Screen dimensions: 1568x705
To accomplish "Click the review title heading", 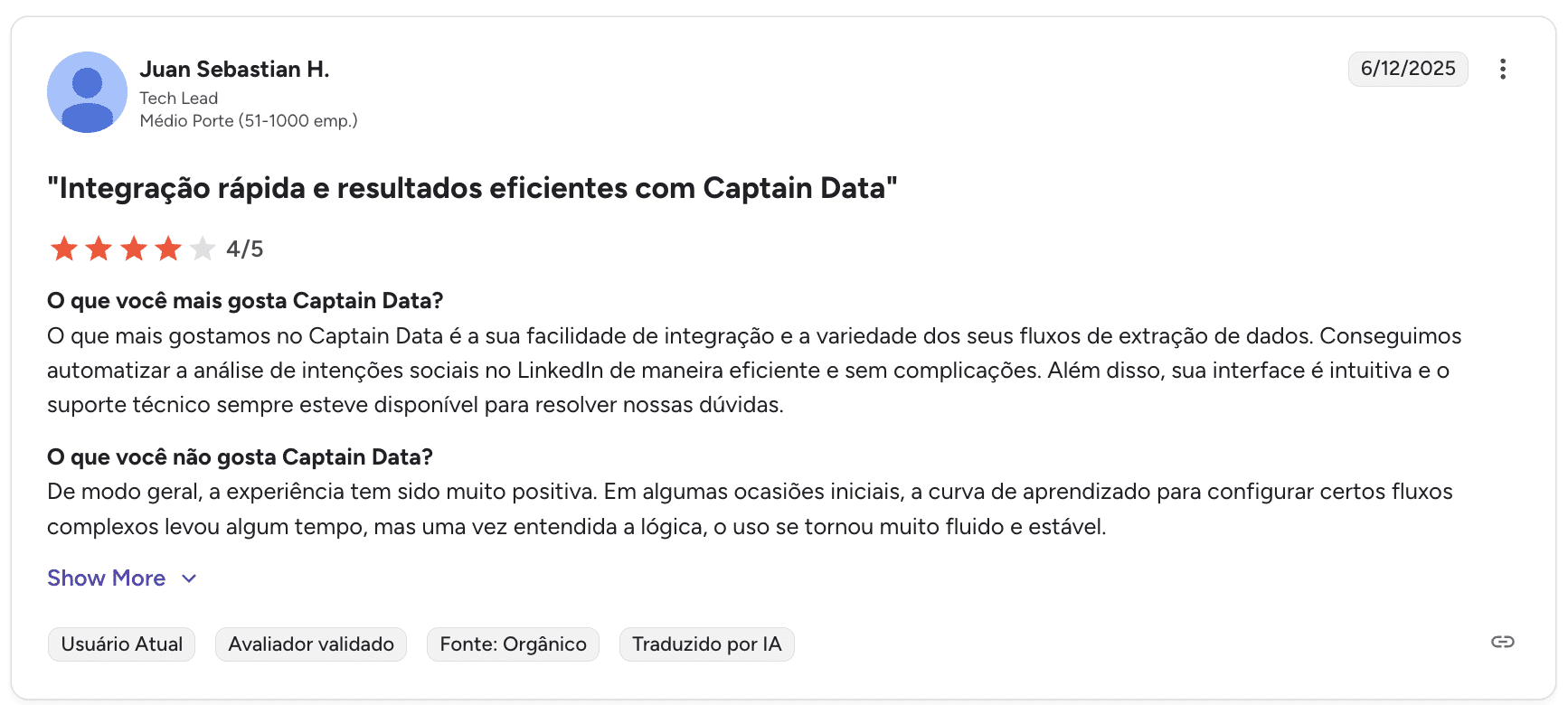I will [x=472, y=188].
